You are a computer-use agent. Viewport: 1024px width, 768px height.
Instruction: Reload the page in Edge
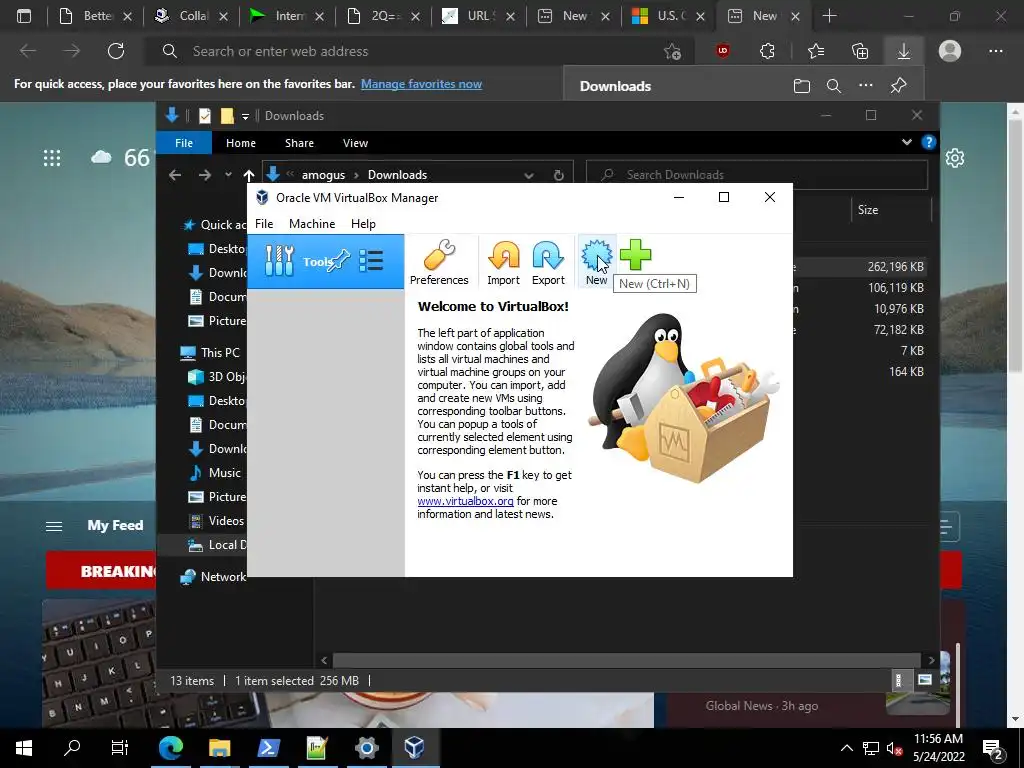pyautogui.click(x=116, y=51)
